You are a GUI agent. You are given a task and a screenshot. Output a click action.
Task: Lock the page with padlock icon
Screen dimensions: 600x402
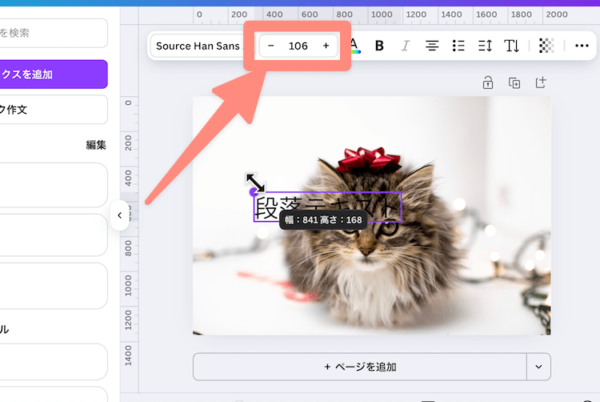pyautogui.click(x=488, y=83)
